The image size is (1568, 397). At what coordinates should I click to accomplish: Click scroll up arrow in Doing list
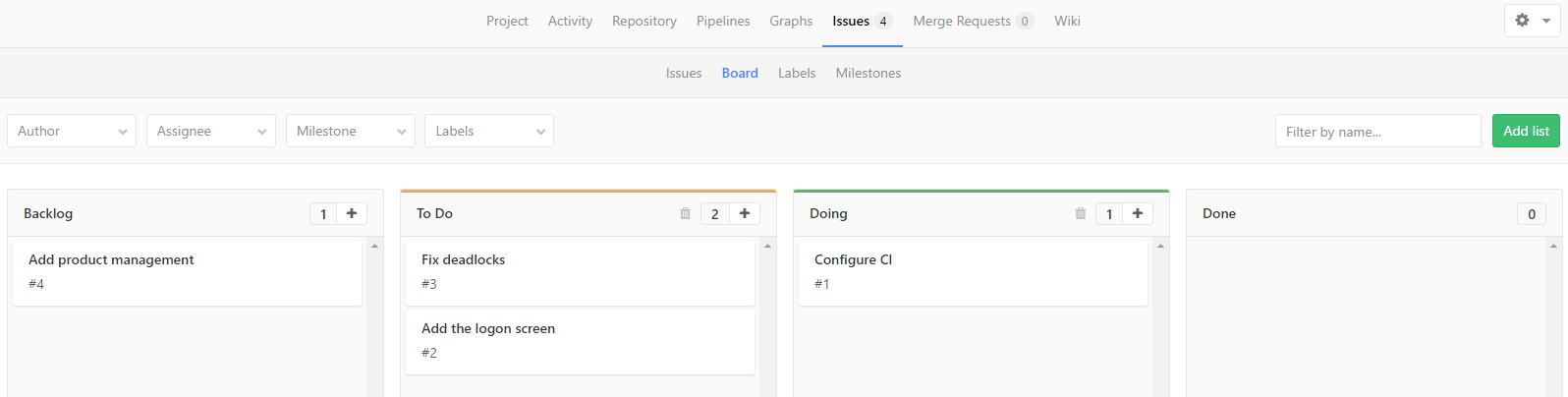(1160, 246)
